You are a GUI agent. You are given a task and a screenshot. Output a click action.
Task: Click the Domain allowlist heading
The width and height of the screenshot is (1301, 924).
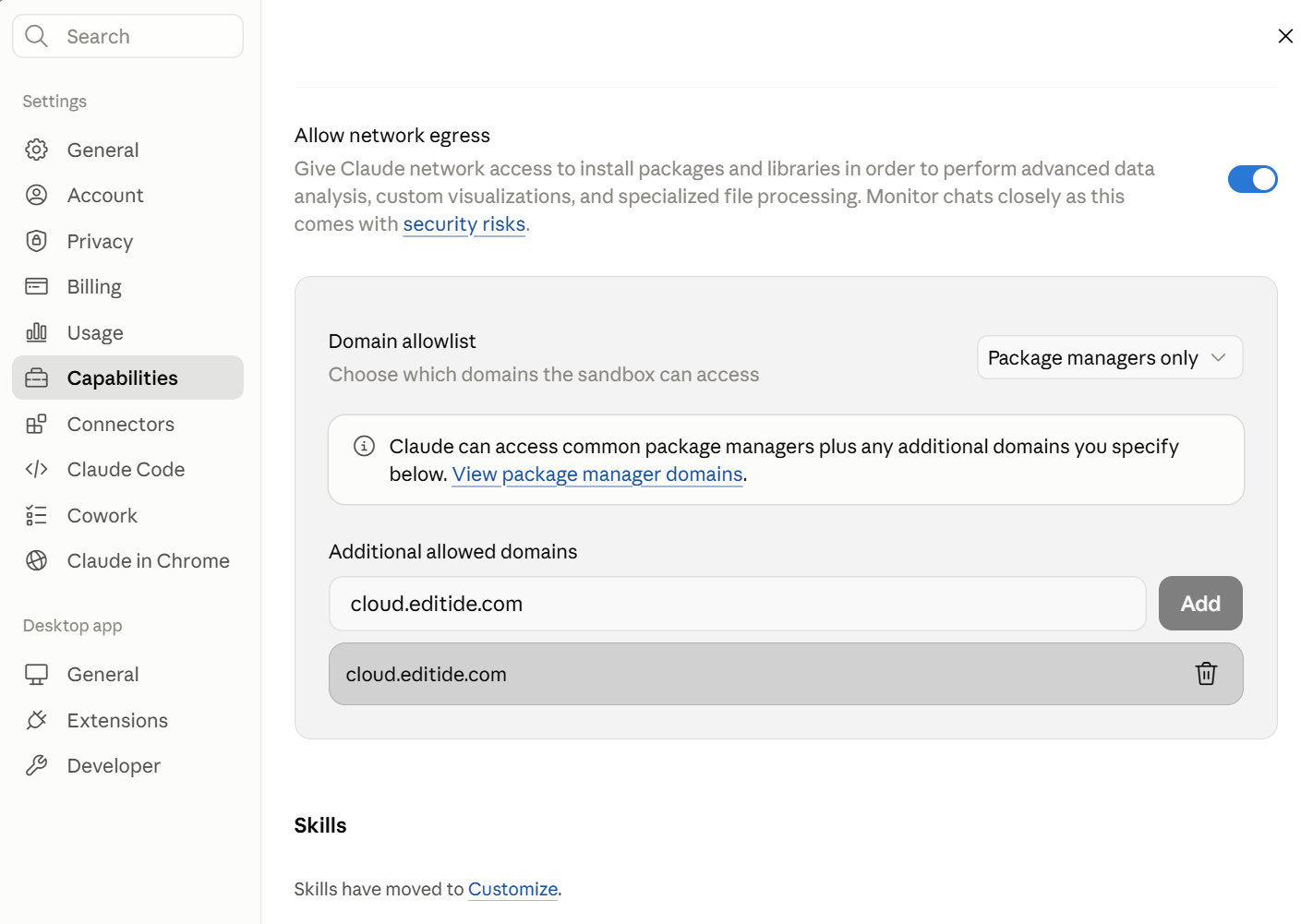pos(403,342)
